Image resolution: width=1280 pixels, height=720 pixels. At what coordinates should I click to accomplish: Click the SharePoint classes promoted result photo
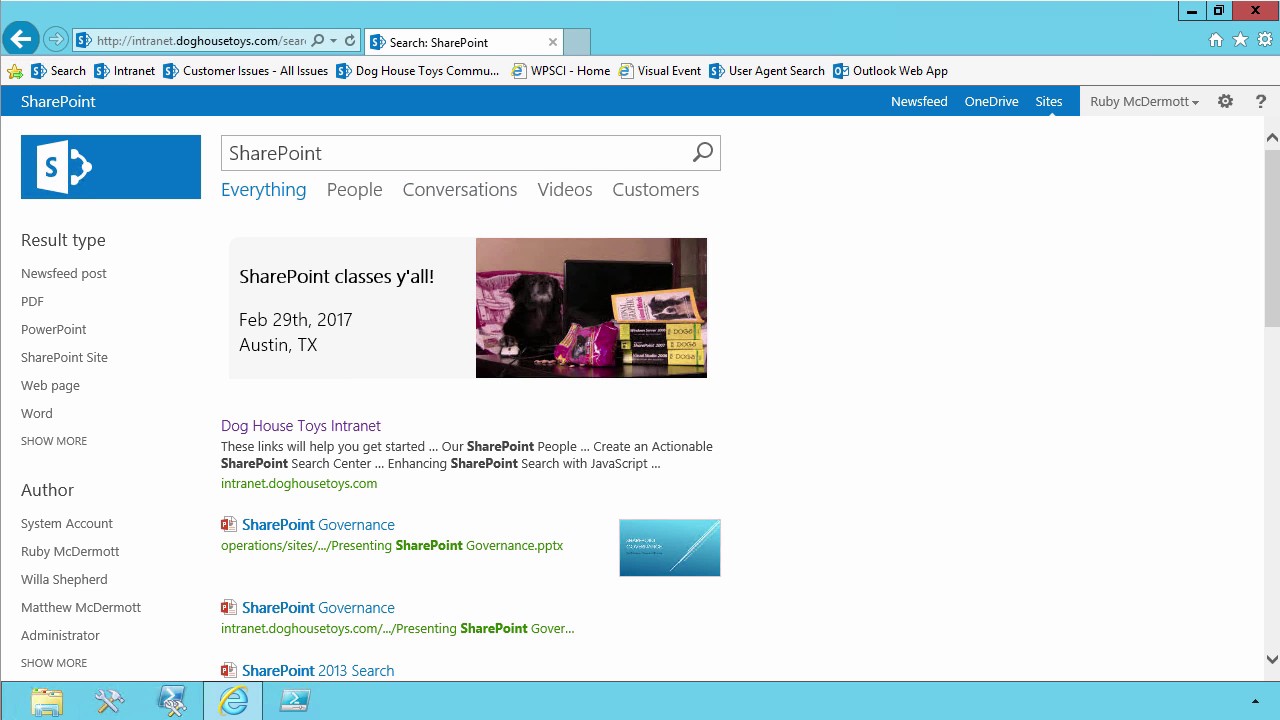tap(591, 308)
